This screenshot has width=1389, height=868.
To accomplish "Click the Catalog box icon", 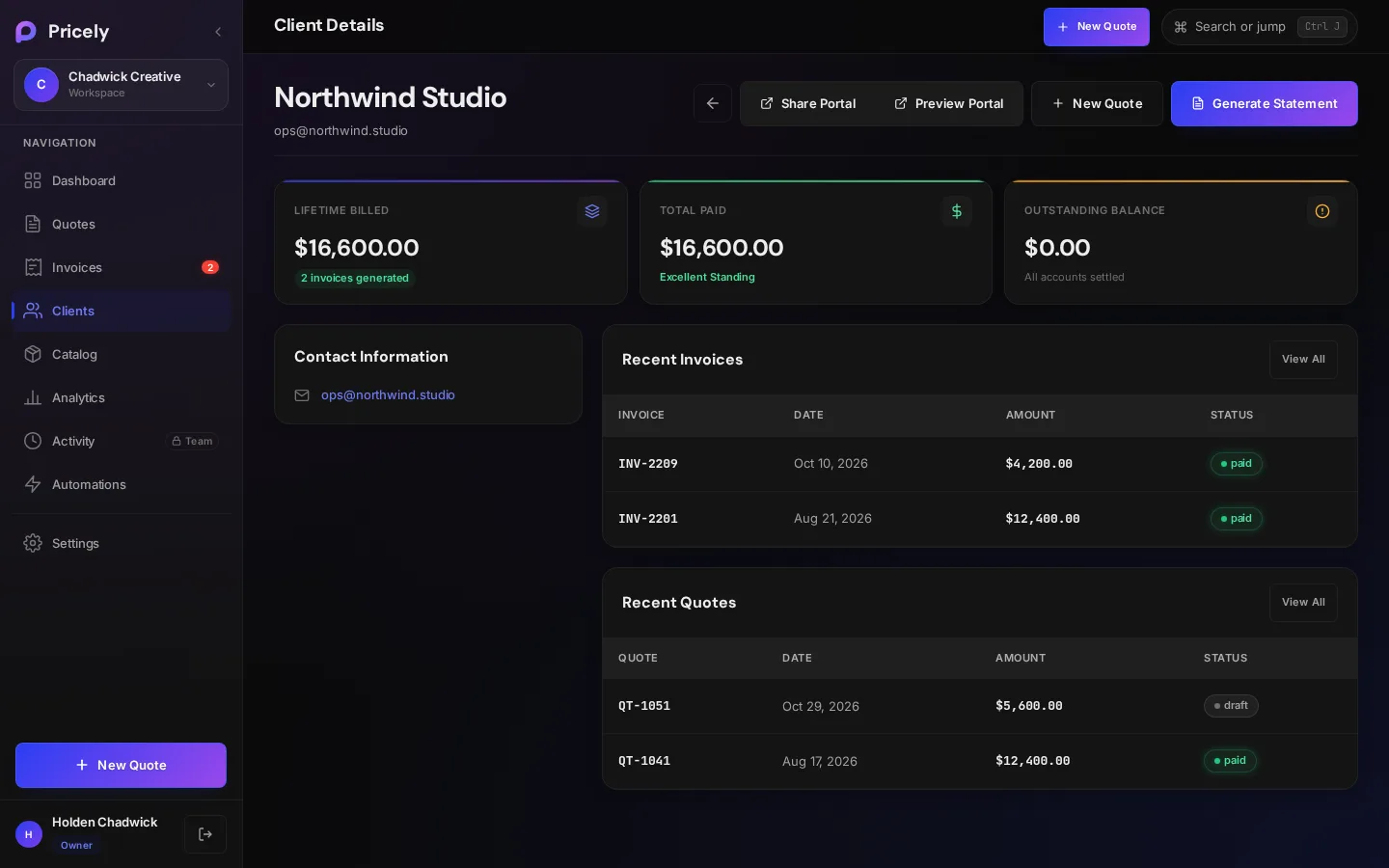I will pyautogui.click(x=33, y=354).
